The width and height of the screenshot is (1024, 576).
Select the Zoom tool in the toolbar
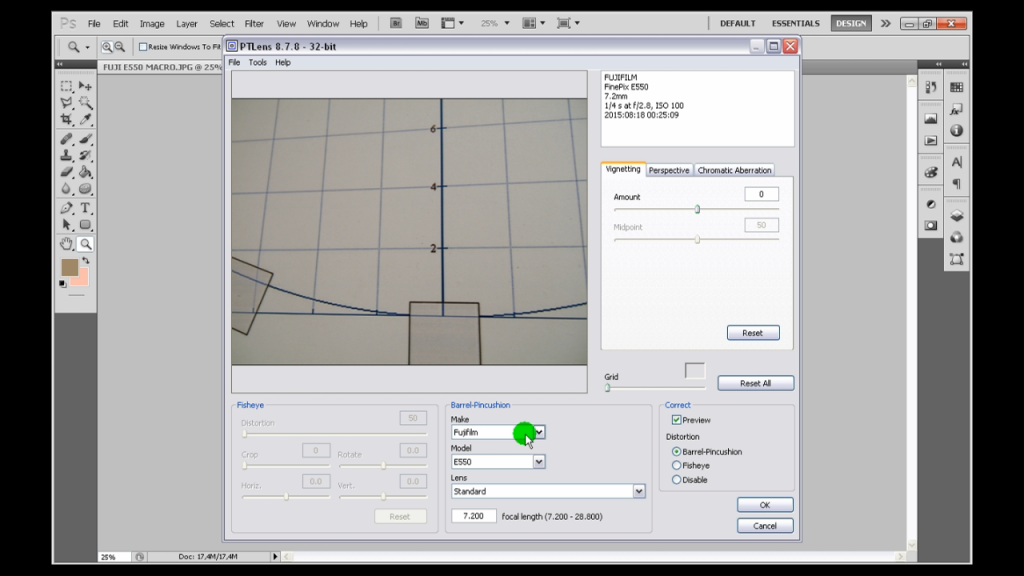point(84,244)
